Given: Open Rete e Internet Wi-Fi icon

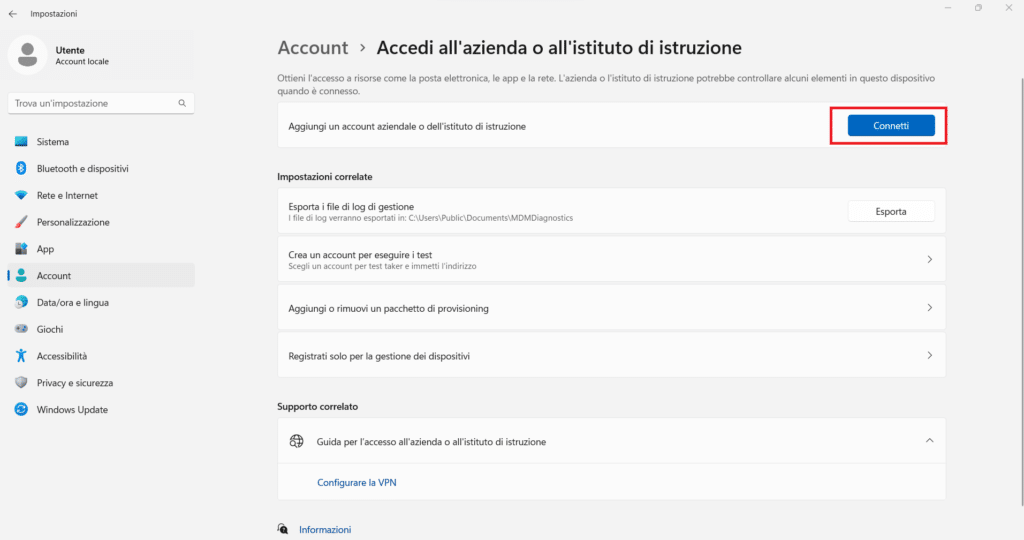Looking at the screenshot, I should click(x=21, y=195).
